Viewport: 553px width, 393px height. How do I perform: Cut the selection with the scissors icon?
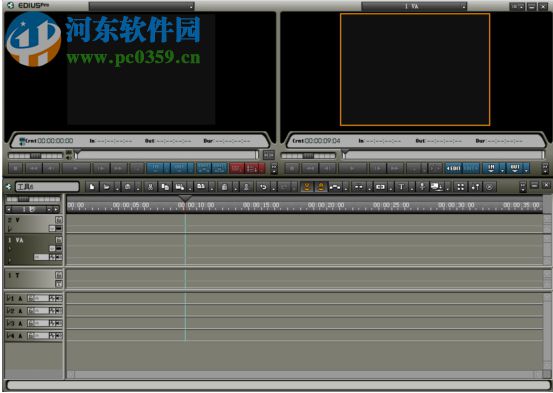(151, 187)
